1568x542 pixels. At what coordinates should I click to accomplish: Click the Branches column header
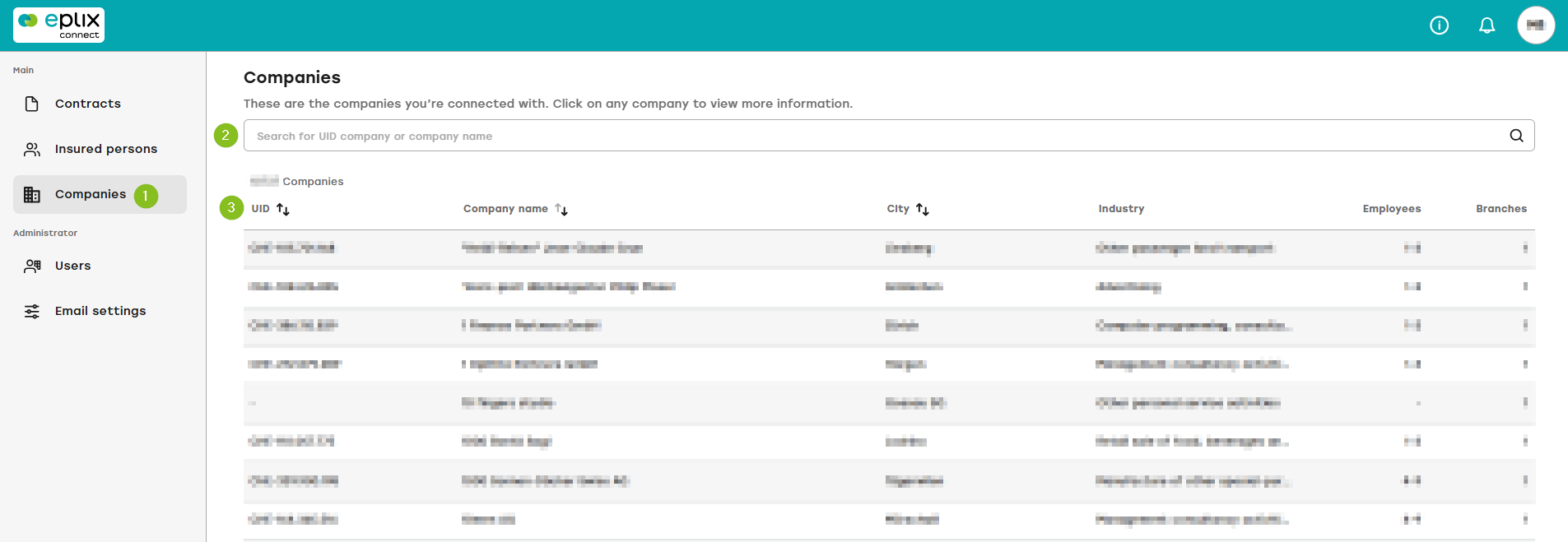(x=1501, y=209)
